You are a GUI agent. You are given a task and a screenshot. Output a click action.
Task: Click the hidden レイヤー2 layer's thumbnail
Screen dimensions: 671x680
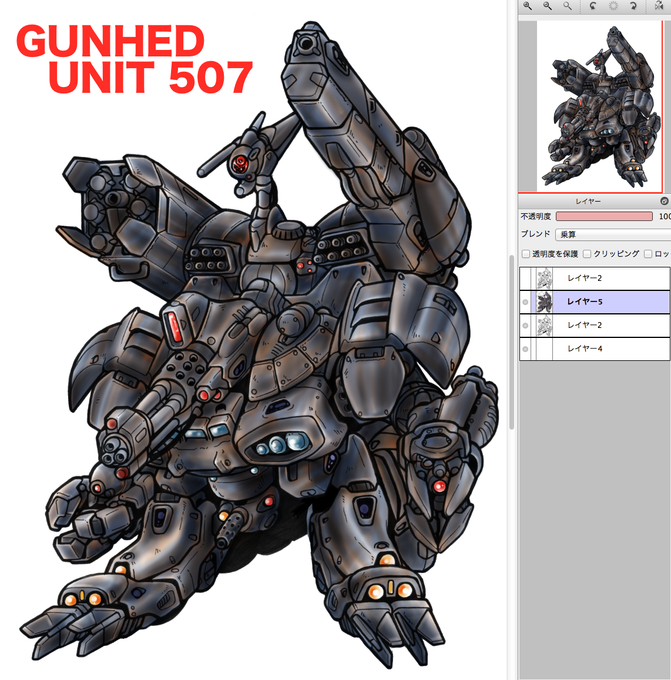[x=544, y=278]
